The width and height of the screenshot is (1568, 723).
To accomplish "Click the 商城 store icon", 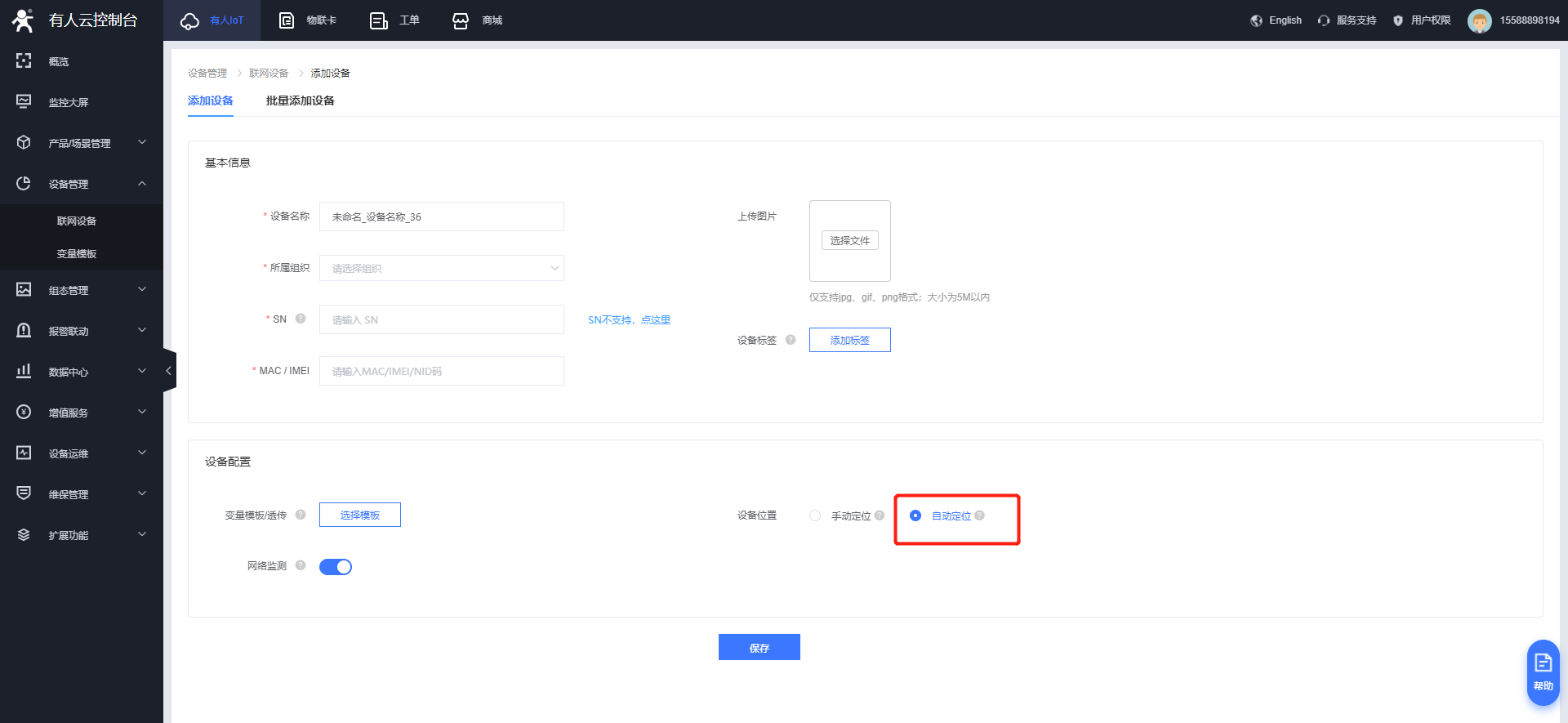I will click(x=461, y=20).
